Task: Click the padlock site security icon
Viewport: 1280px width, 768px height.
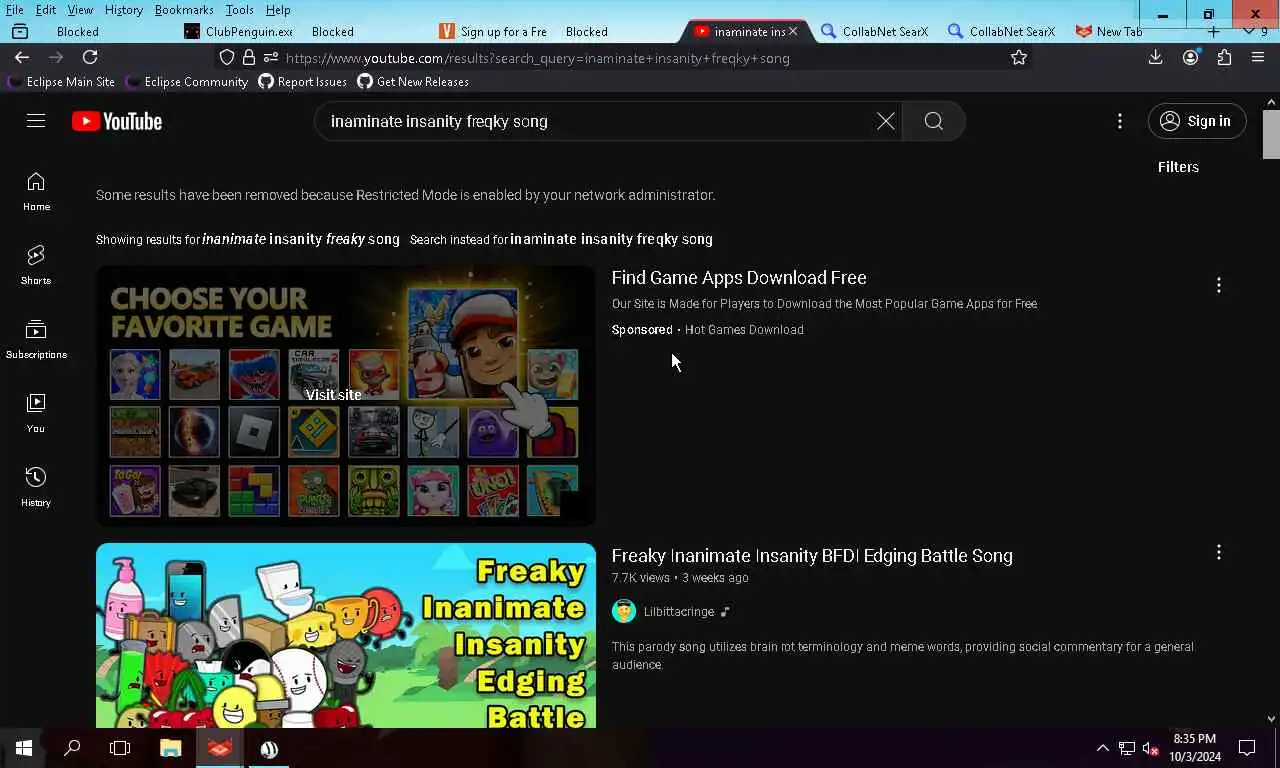Action: [x=249, y=58]
